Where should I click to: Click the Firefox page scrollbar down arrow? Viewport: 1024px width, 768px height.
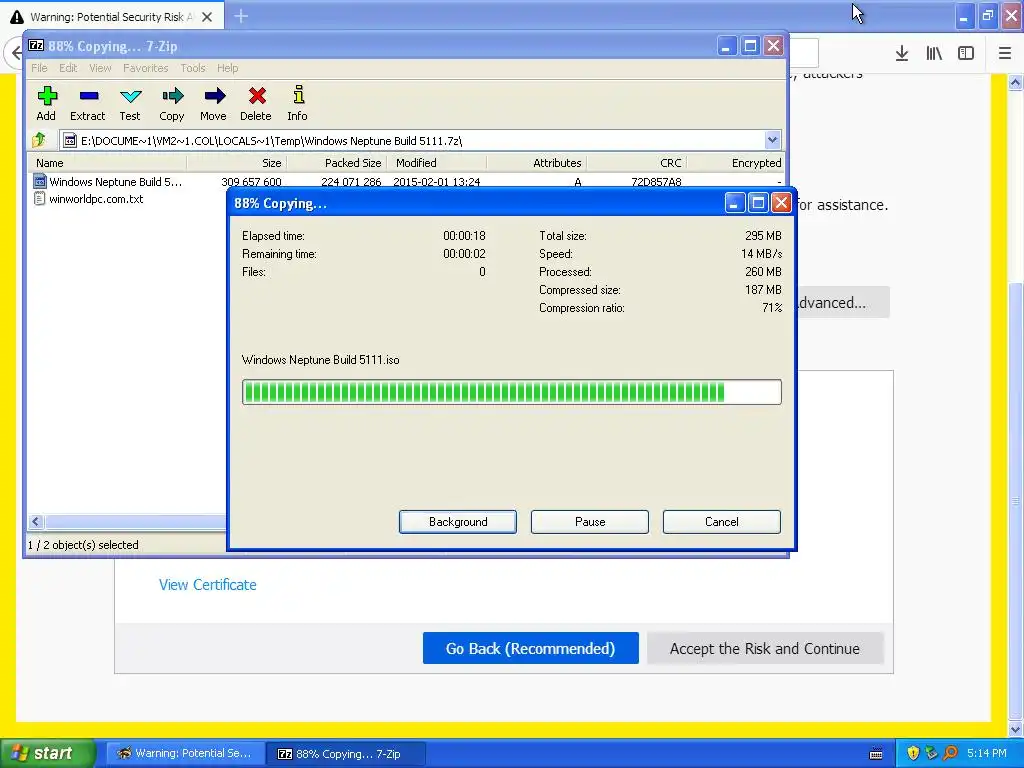click(x=1015, y=729)
